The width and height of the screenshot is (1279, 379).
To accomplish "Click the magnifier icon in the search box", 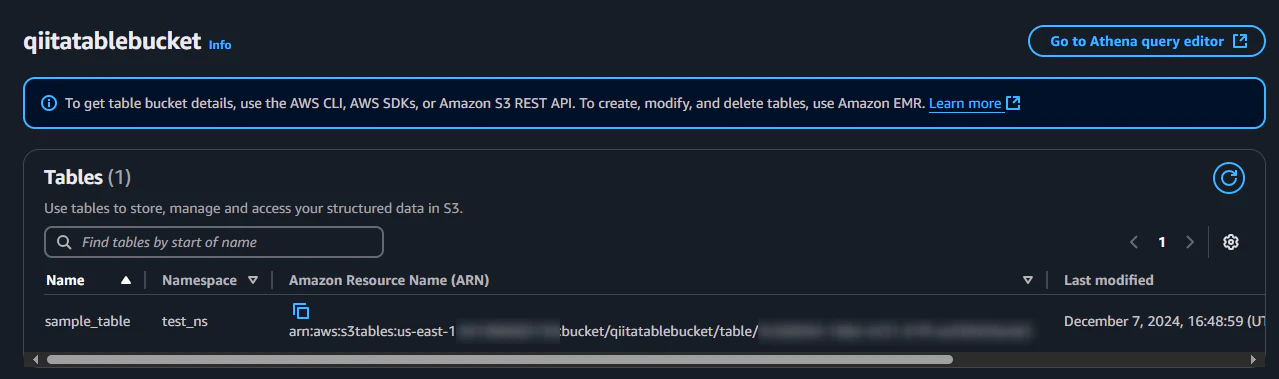I will (64, 242).
